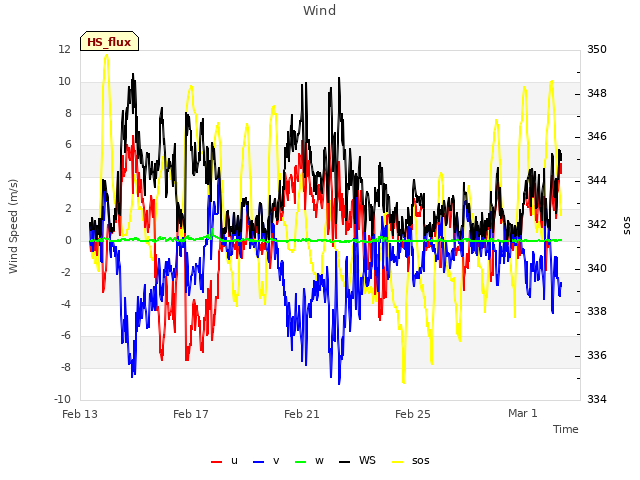Toggle the WS series legend entry
Image resolution: width=640 pixels, height=480 pixels.
[357, 461]
